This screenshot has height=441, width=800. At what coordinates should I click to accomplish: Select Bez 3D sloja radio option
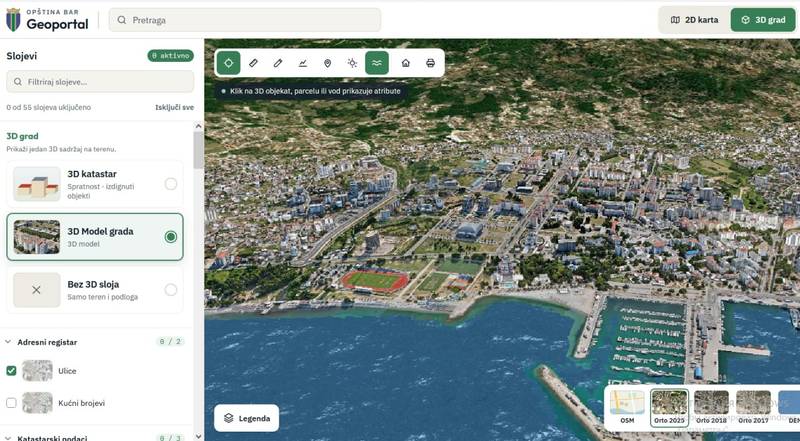171,290
